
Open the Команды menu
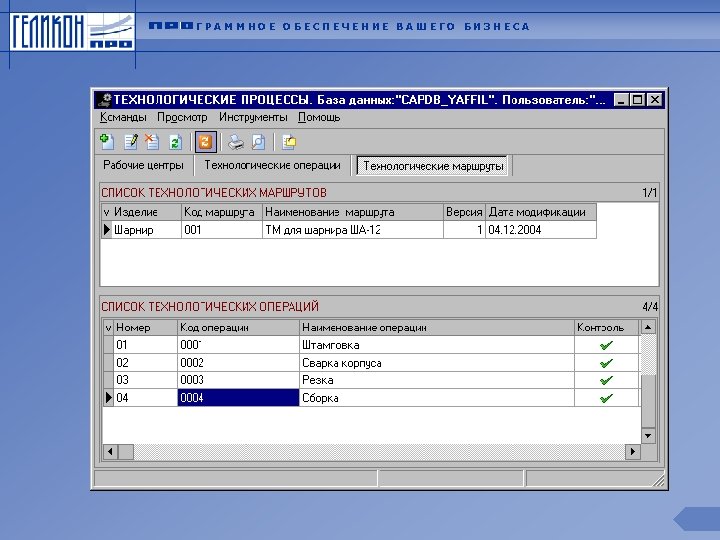[123, 118]
